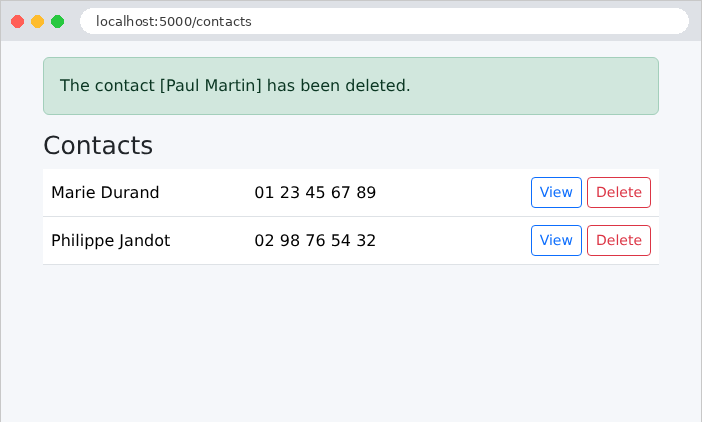Delete the Philippe Jandot contact
The height and width of the screenshot is (422, 702).
[619, 240]
